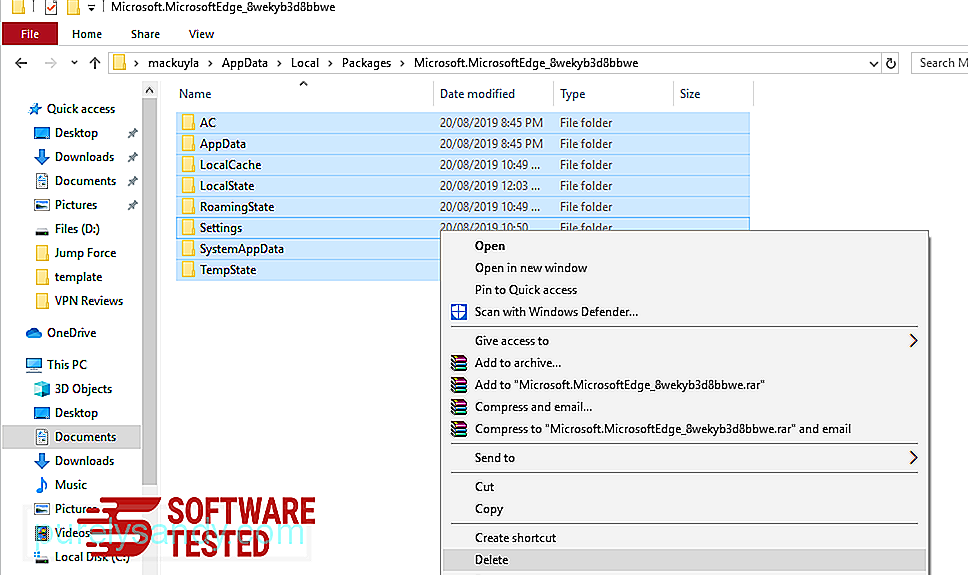Screen dimensions: 968x575
Task: Select the AppData folder icon in file list
Action: [188, 143]
